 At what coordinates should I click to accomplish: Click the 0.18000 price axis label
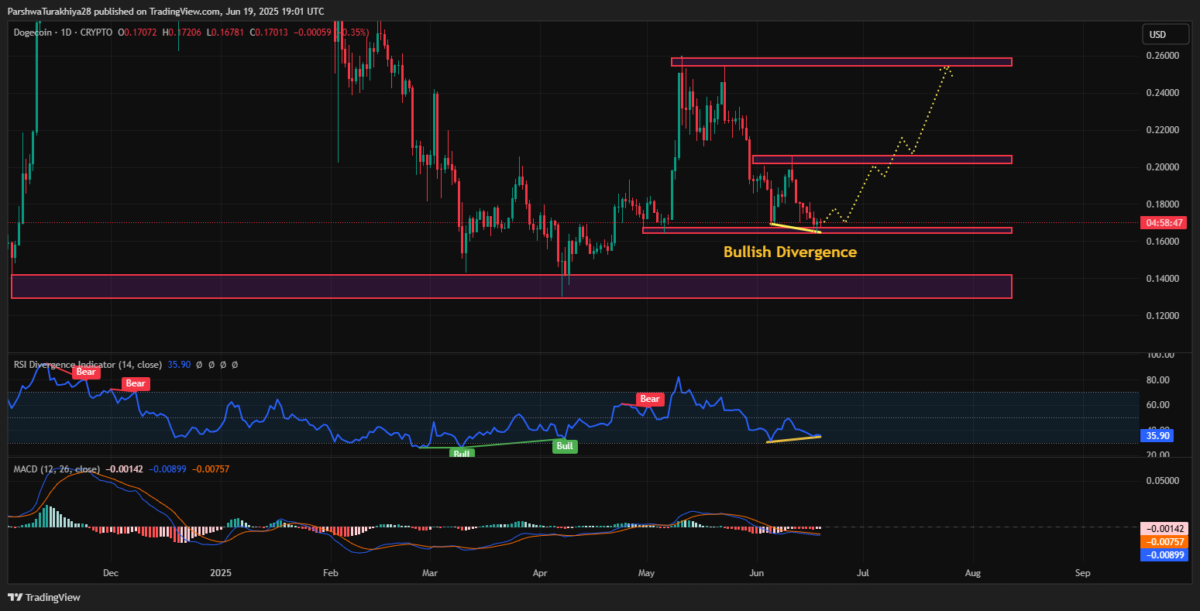1162,204
